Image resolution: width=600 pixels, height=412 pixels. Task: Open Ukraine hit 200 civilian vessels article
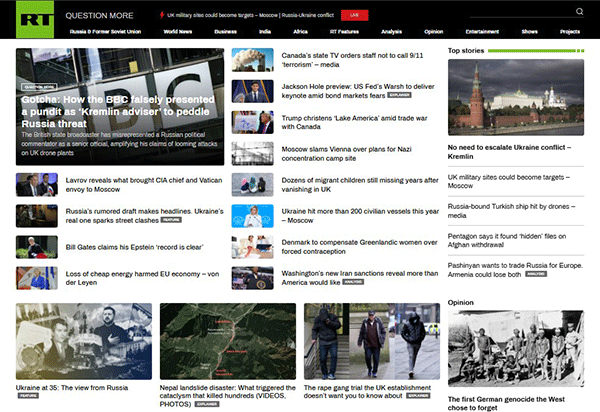point(360,216)
